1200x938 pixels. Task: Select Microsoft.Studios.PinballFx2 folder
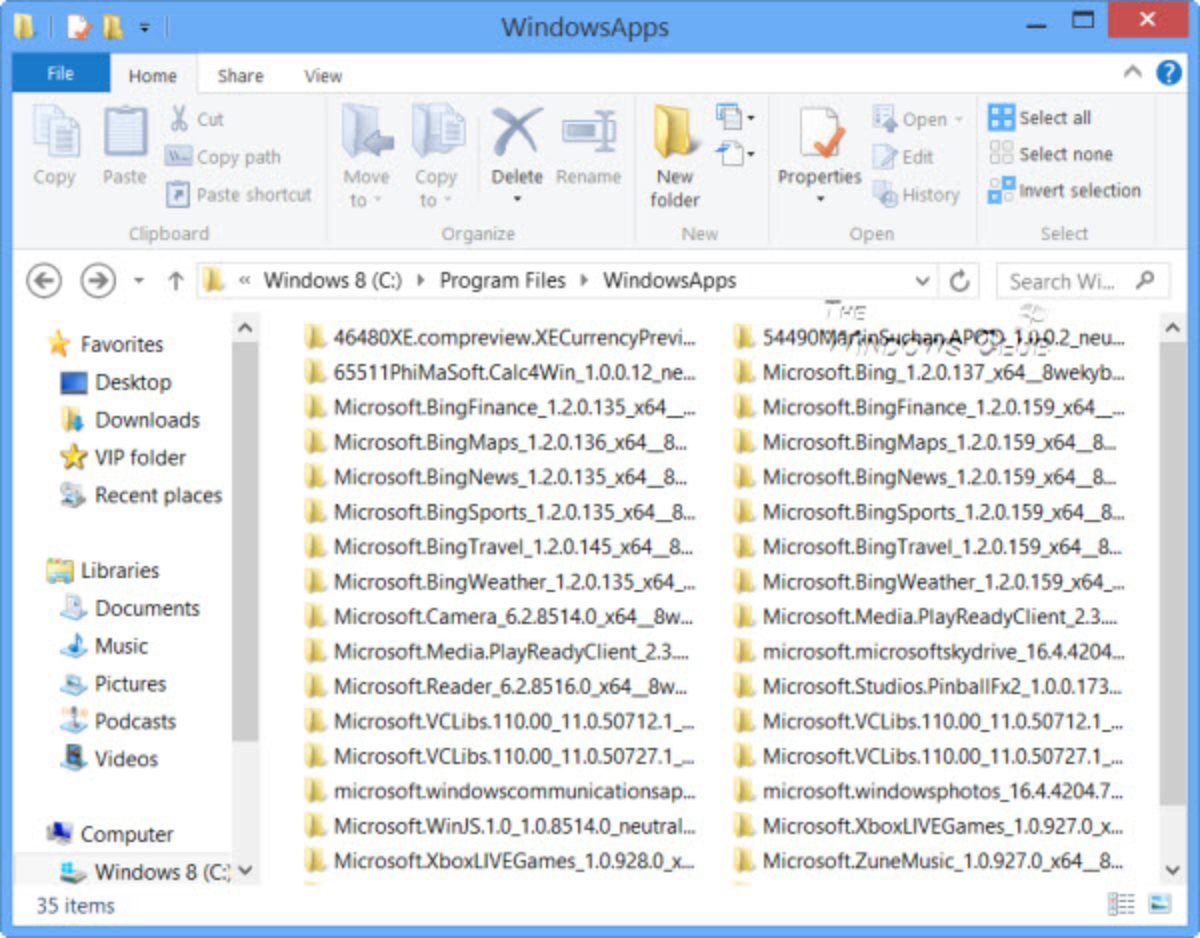click(929, 686)
